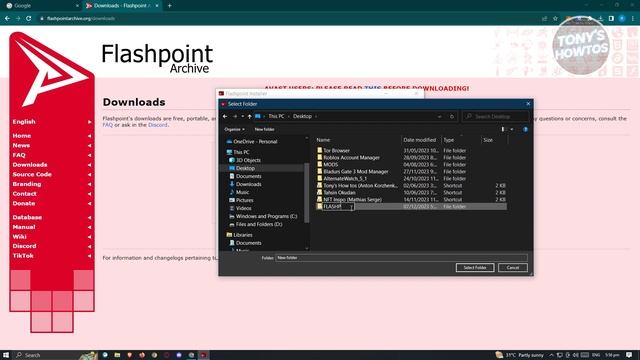The width and height of the screenshot is (640, 360).
Task: Go back in the Select Folder dialog
Action: point(225,116)
